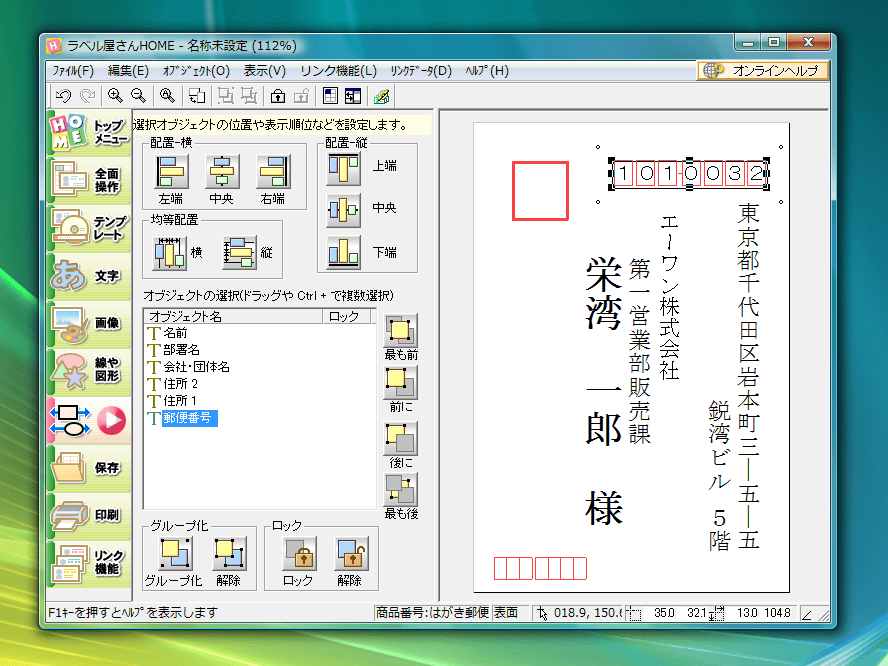Align objects to right edge (右端)
This screenshot has height=666, width=888.
click(273, 172)
